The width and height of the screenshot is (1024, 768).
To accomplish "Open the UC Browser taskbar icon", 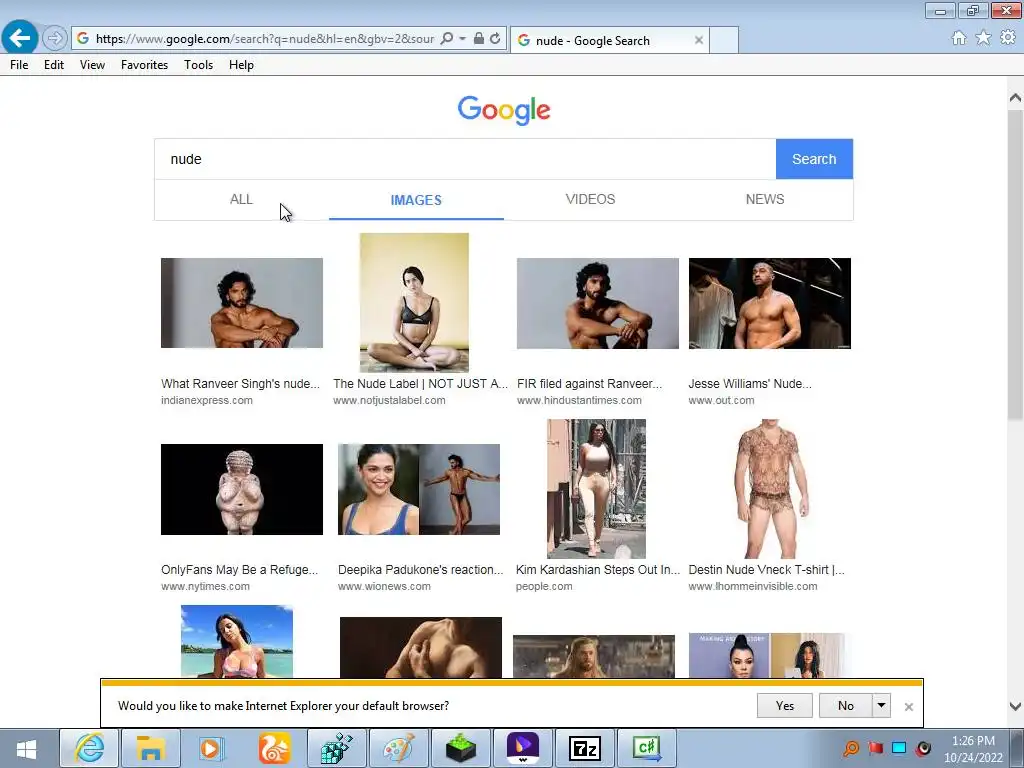I will coord(274,748).
